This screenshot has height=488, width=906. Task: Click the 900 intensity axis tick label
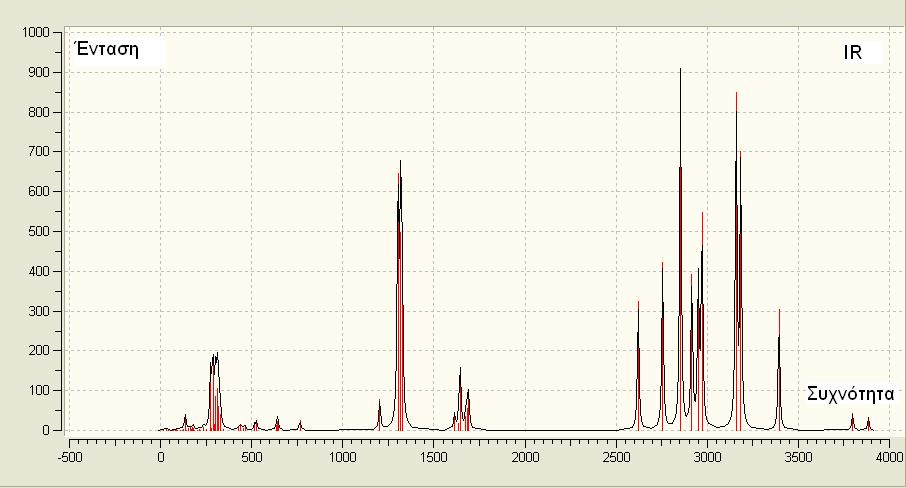point(39,72)
